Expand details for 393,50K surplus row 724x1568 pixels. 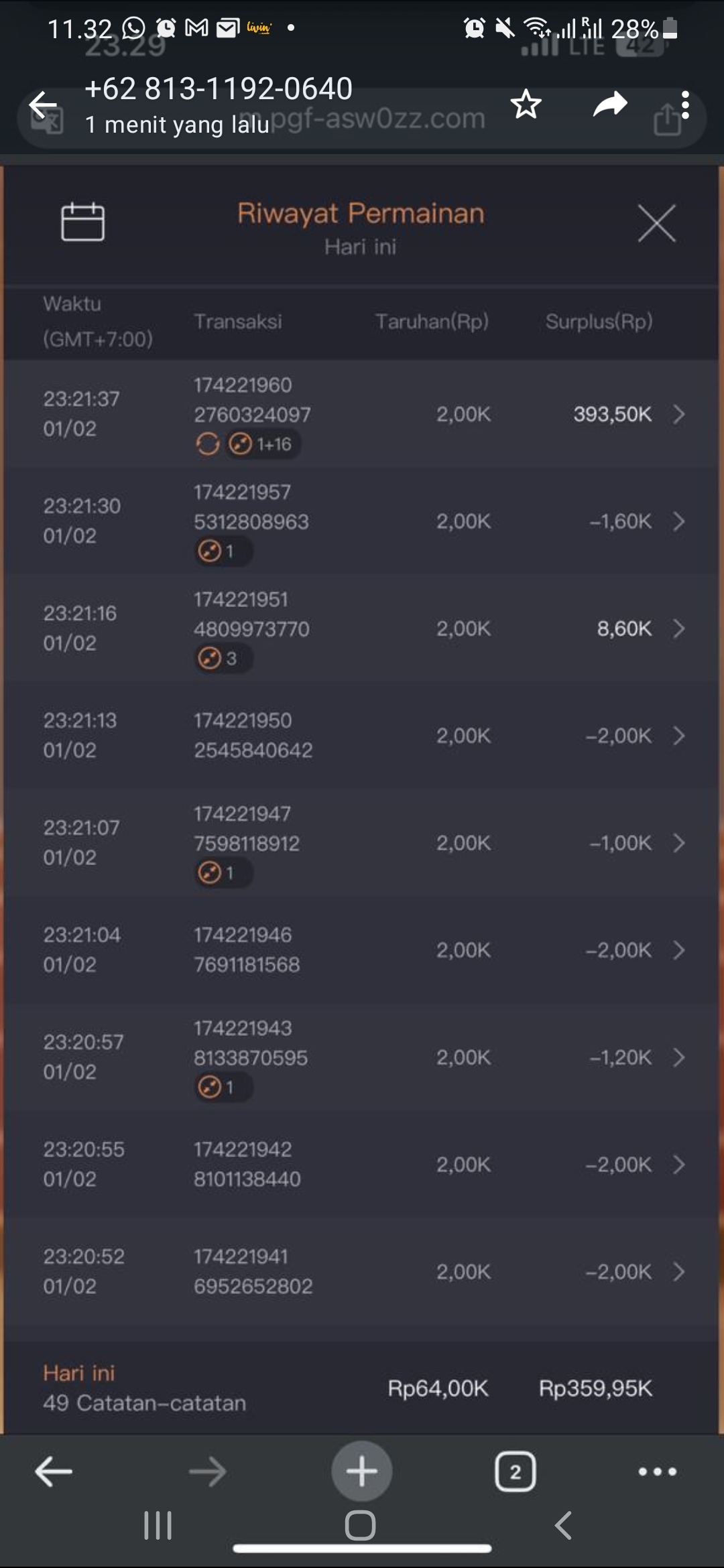(x=678, y=414)
